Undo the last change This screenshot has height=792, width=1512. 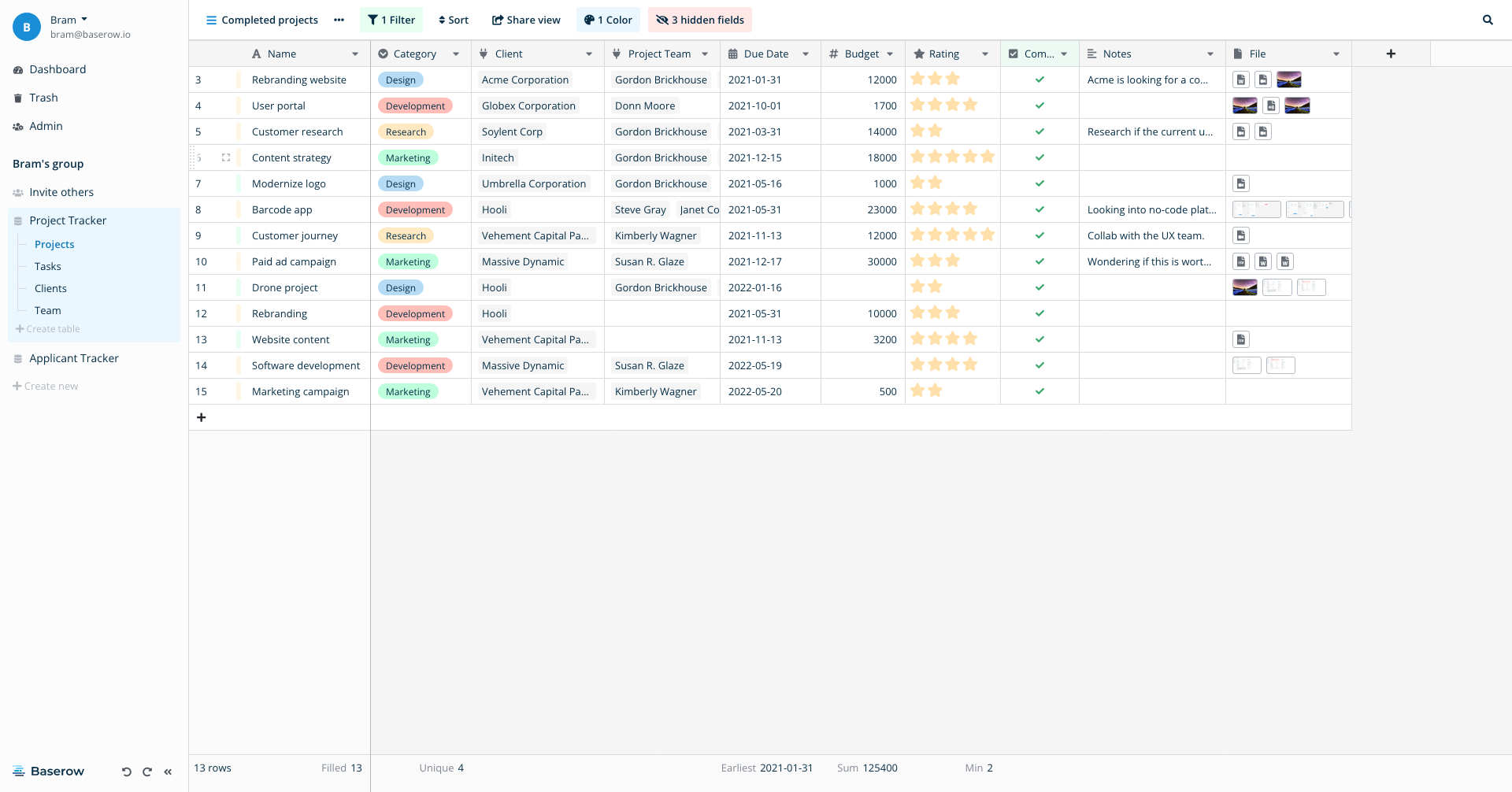(126, 772)
